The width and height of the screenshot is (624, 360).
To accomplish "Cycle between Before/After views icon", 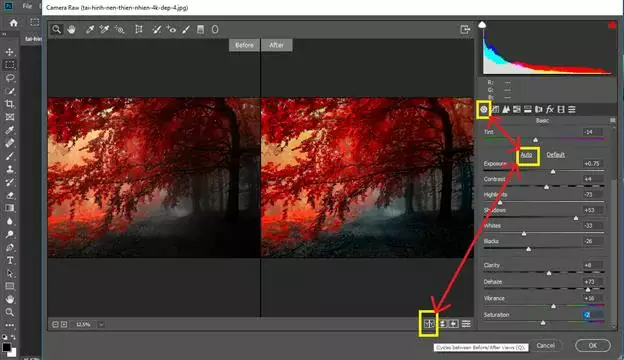I will tap(429, 324).
